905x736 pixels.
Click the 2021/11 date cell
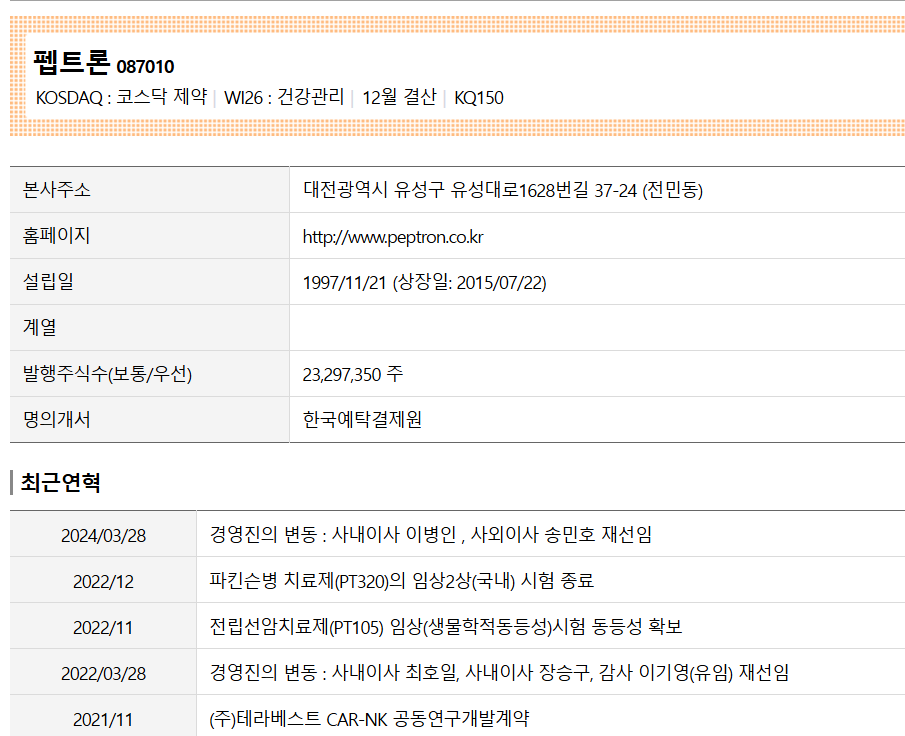pos(103,718)
